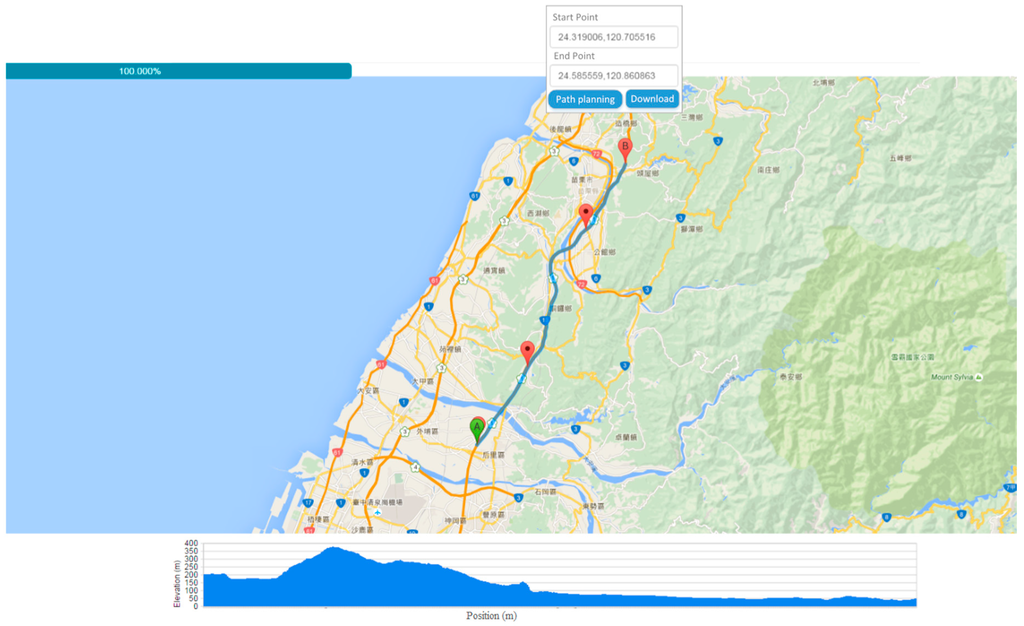The width and height of the screenshot is (1024, 626).
Task: Click the 大安區 map label
Action: (x=368, y=390)
